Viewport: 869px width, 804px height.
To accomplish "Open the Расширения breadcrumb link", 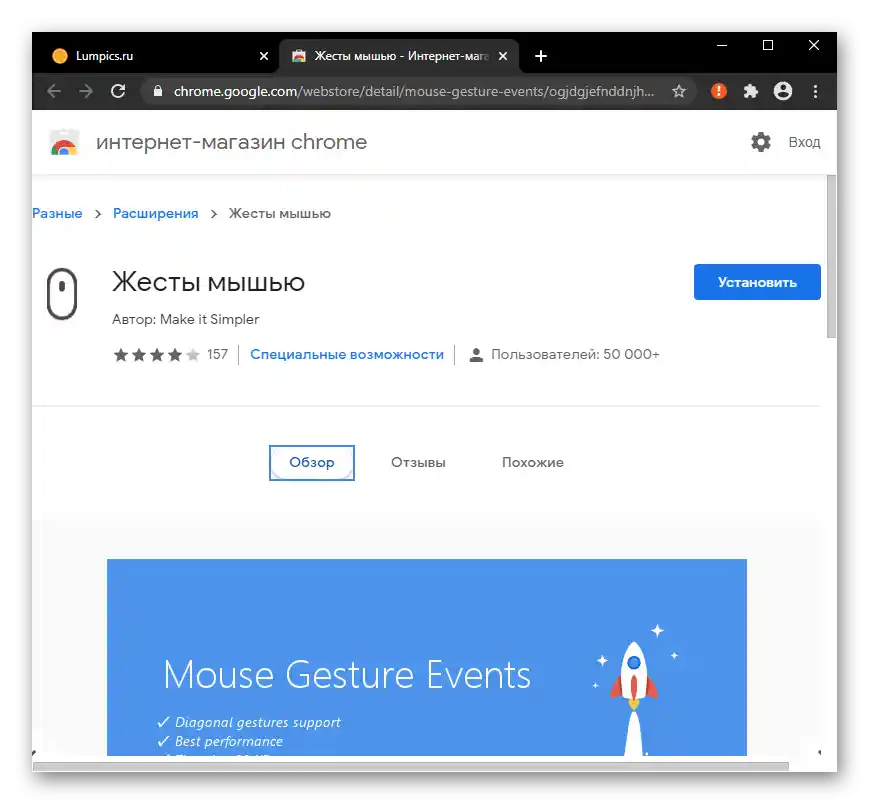I will (x=156, y=213).
